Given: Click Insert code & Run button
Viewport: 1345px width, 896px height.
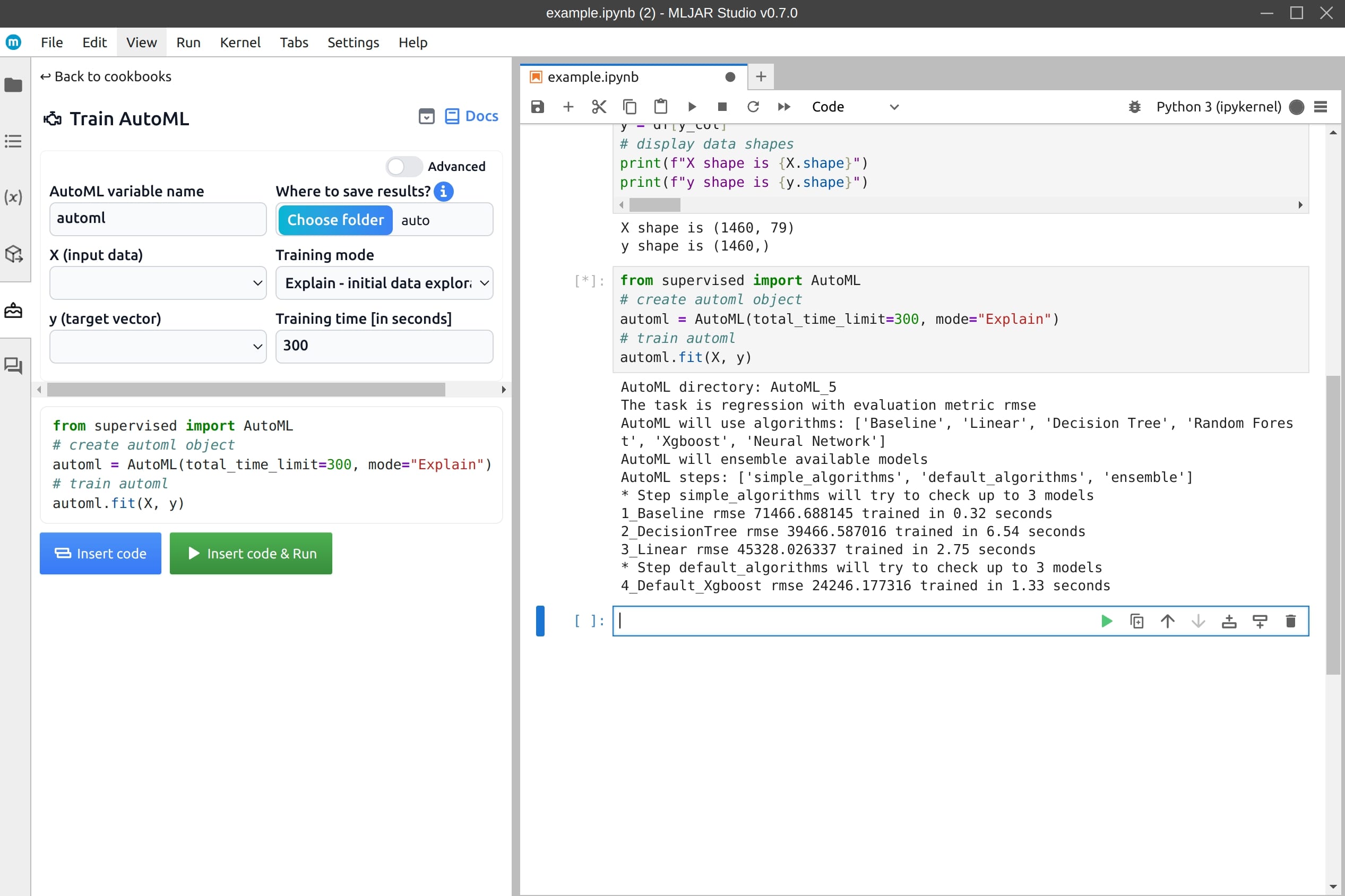Looking at the screenshot, I should tap(250, 553).
